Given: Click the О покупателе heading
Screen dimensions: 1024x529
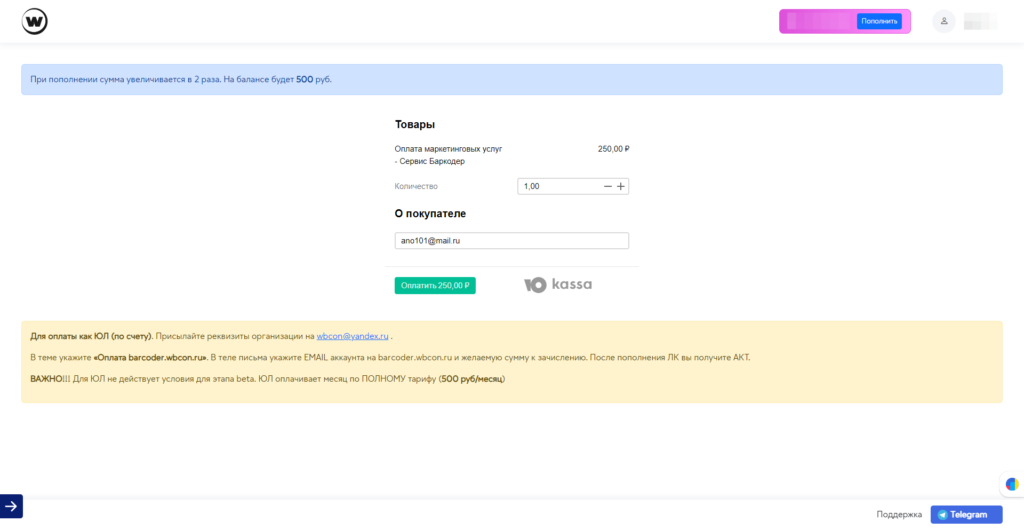Looking at the screenshot, I should click(430, 214).
